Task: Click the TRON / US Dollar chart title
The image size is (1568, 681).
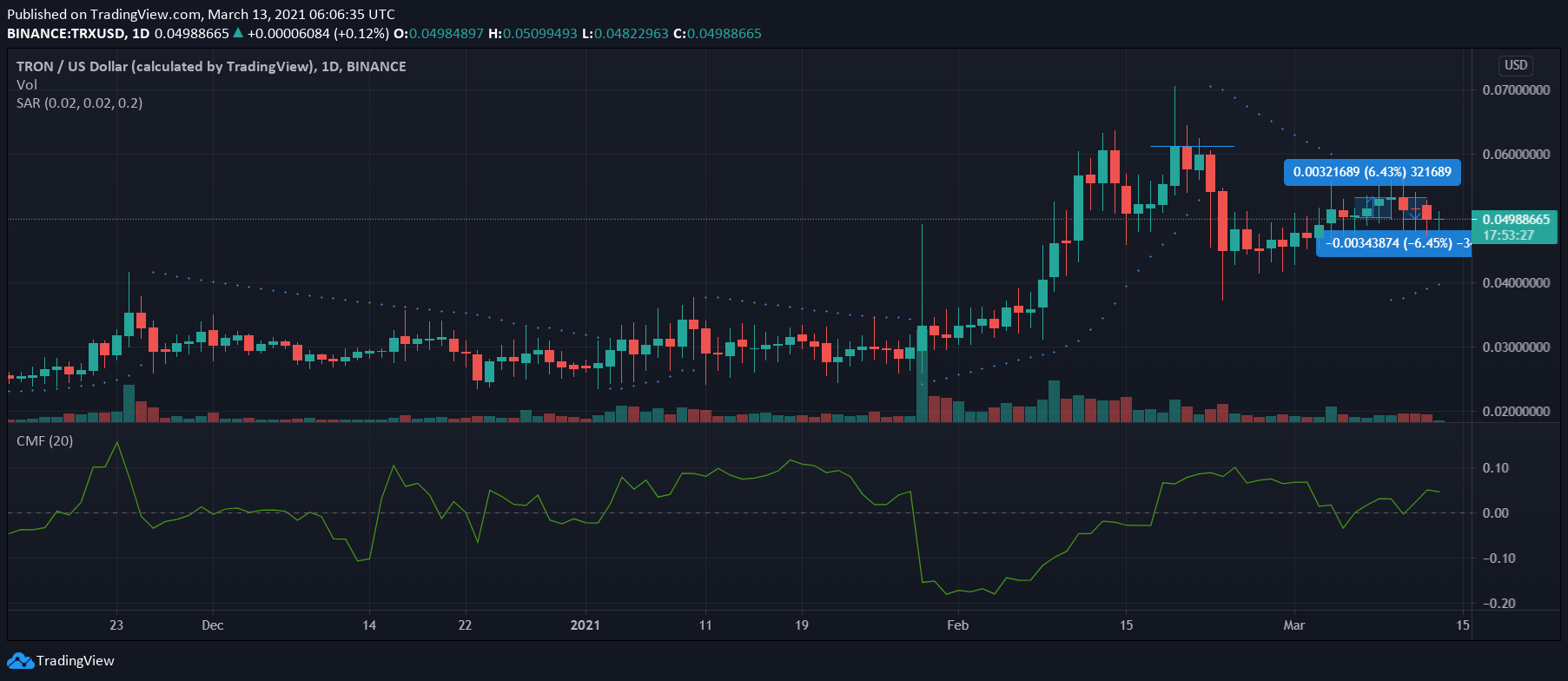Action: (211, 66)
